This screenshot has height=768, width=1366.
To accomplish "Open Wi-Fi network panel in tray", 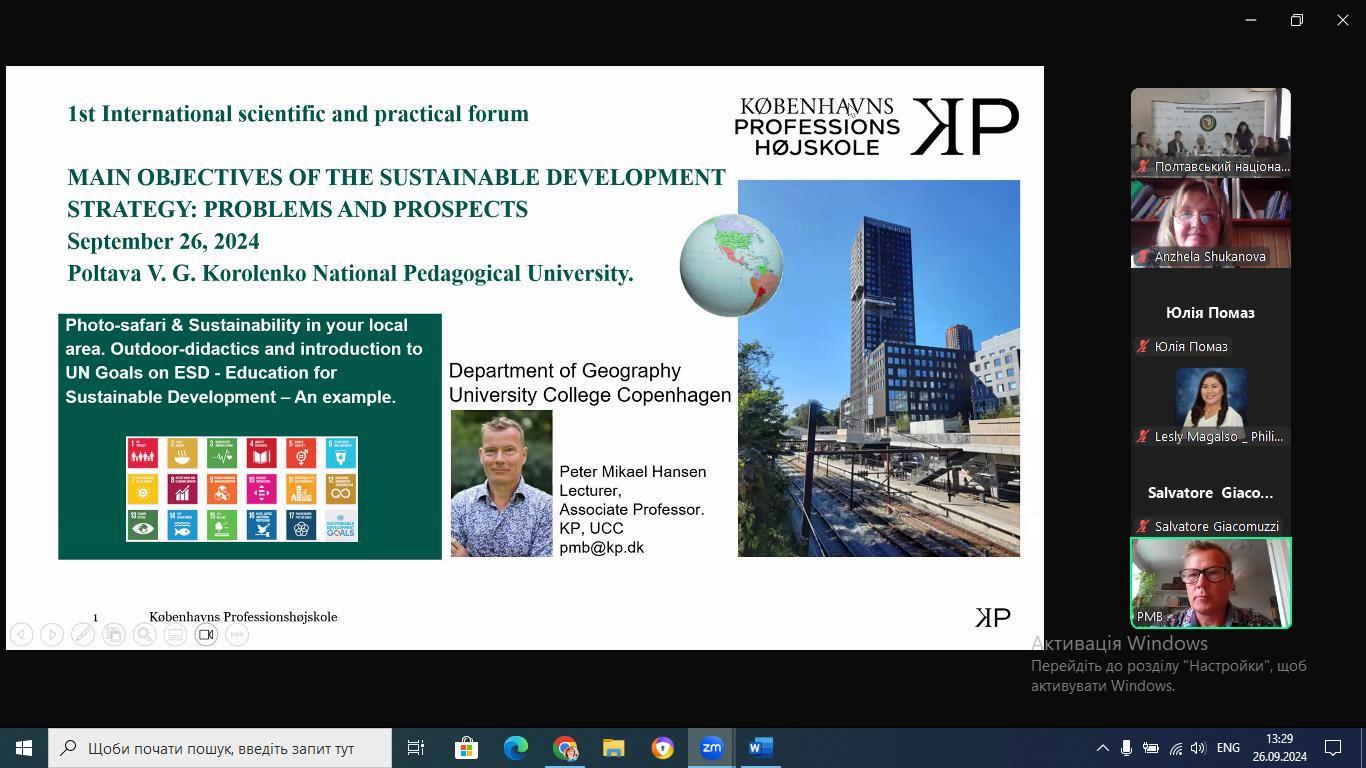I will click(1175, 748).
